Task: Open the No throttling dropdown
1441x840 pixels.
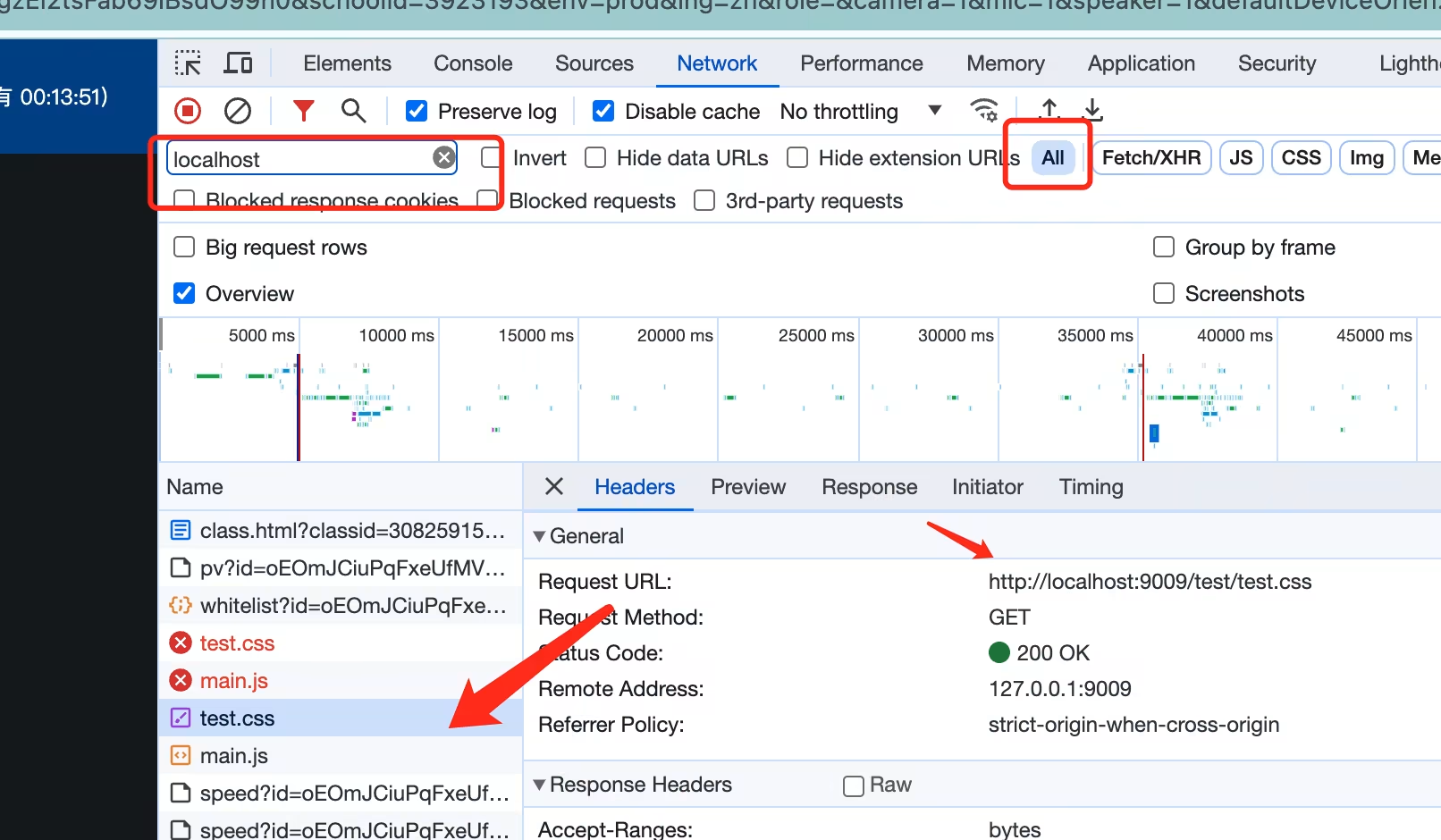Action: pos(860,111)
